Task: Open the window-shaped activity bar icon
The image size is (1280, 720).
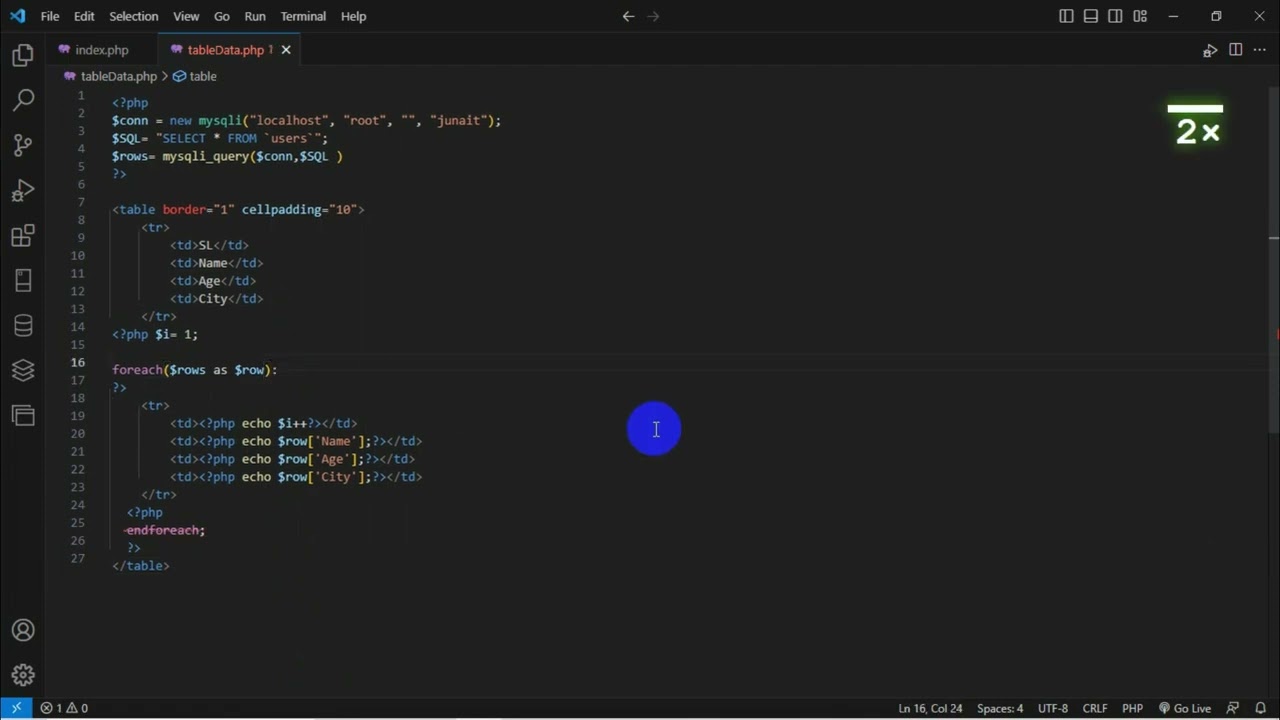Action: pyautogui.click(x=22, y=415)
